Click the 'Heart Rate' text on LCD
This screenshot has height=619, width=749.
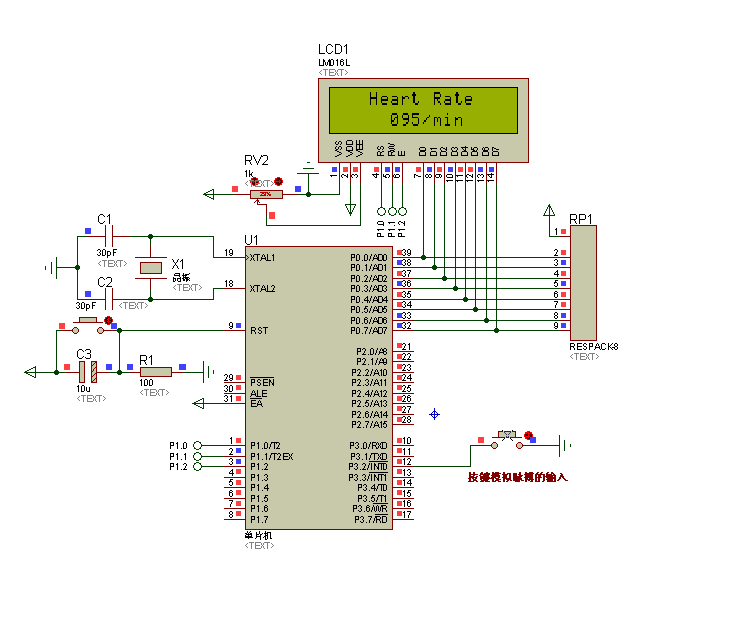421,99
